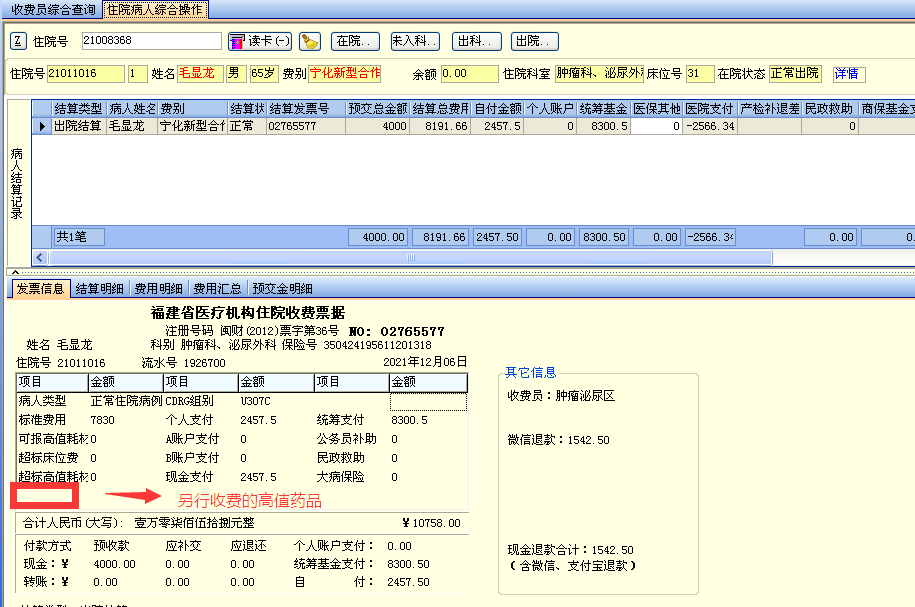The height and width of the screenshot is (607, 915).
Task: Click the 费别 field 宁化新型合作
Action: pos(344,74)
